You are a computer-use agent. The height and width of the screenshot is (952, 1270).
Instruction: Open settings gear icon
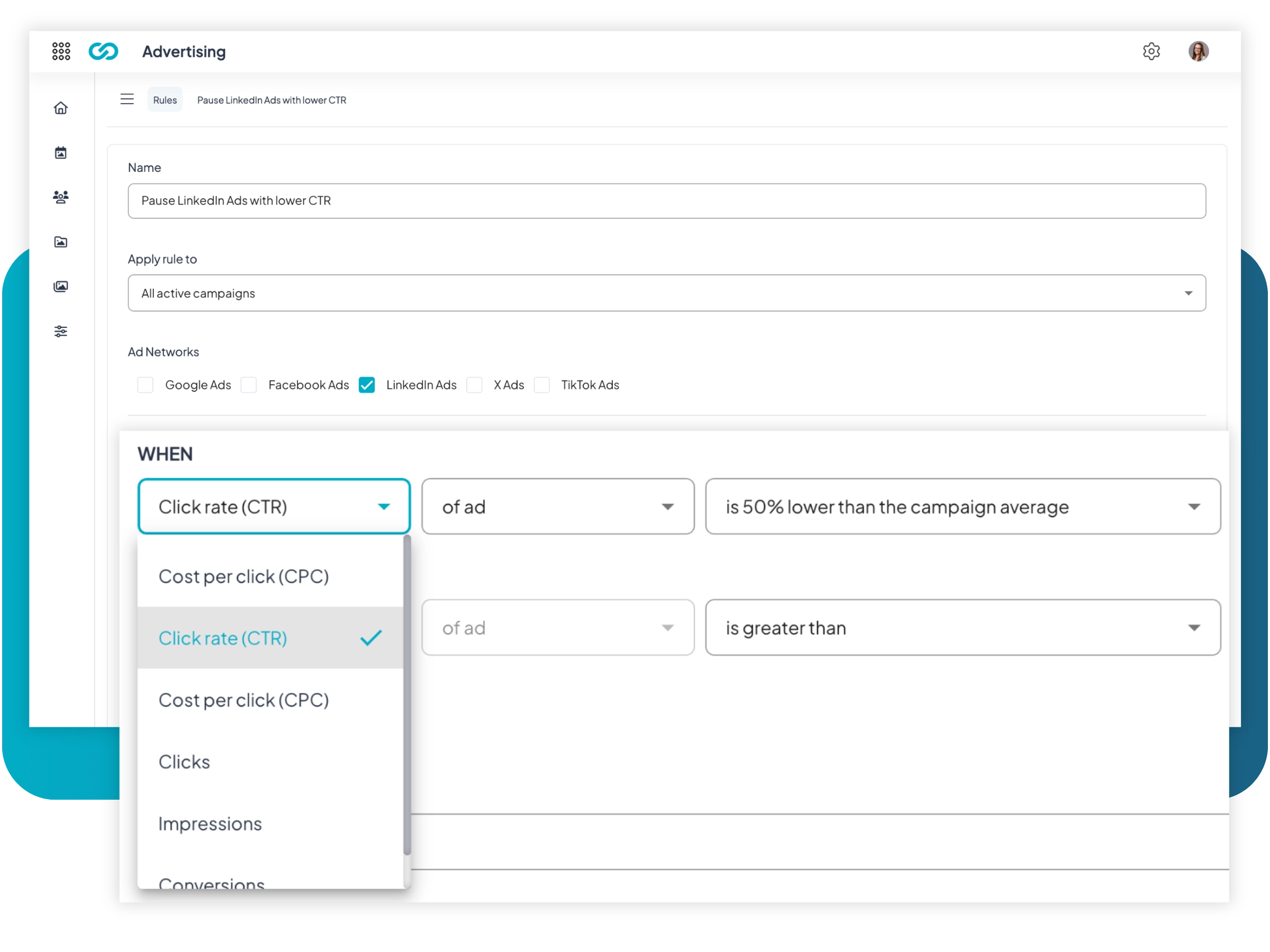click(x=1150, y=51)
